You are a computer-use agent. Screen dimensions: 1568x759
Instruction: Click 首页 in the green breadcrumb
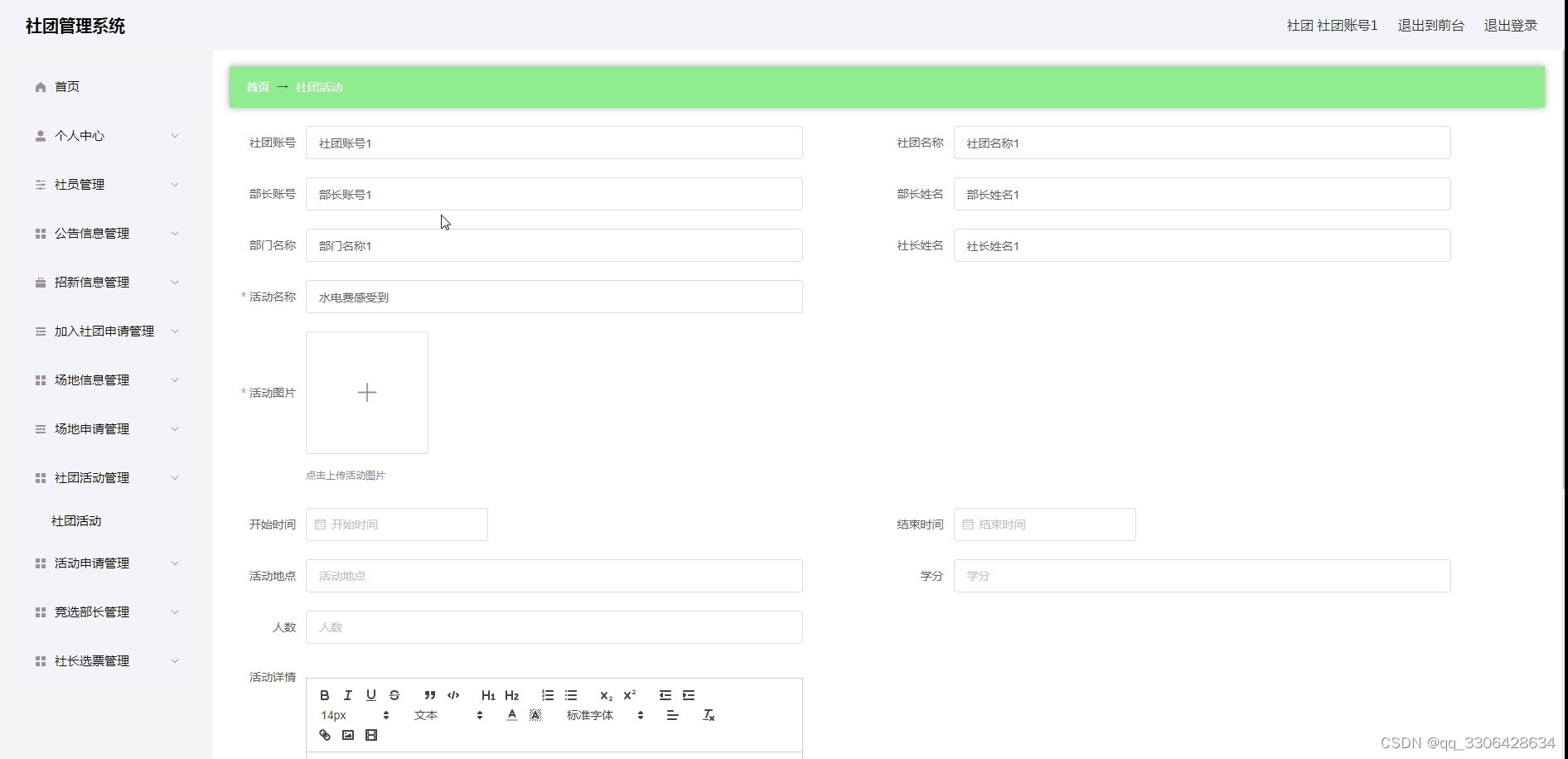click(258, 87)
